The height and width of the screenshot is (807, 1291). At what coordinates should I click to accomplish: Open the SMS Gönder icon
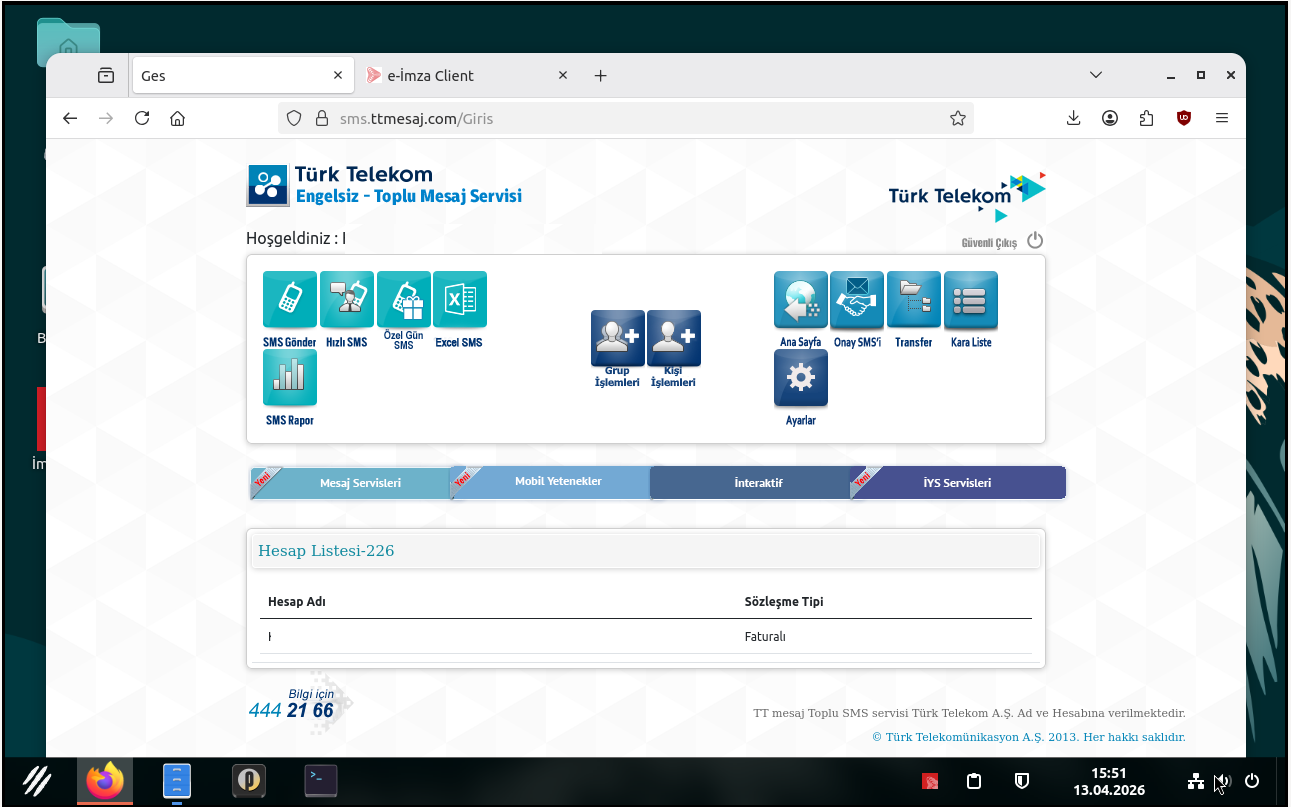(x=290, y=300)
